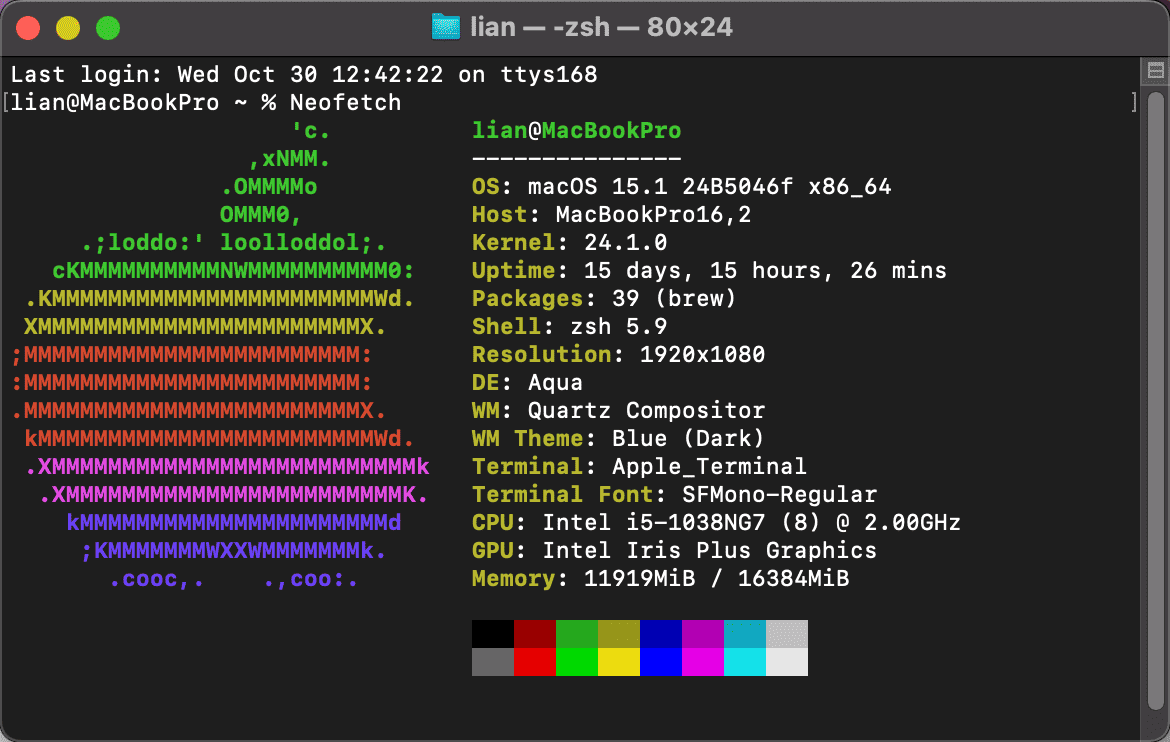Click the 'Memory: 11919MiB / 16384MiB' line
The image size is (1170, 742).
[660, 579]
